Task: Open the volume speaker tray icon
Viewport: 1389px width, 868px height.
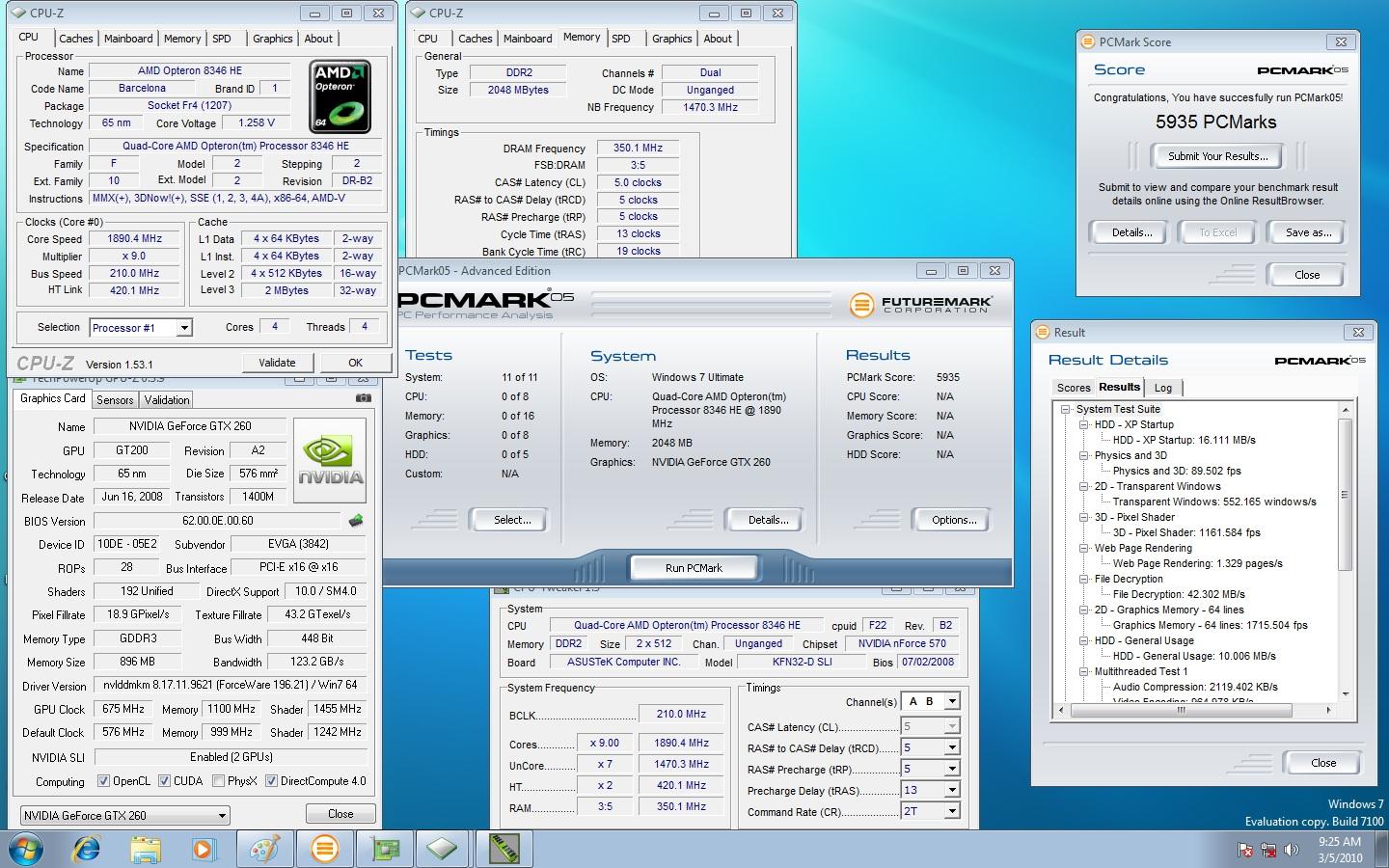Action: click(x=1292, y=850)
